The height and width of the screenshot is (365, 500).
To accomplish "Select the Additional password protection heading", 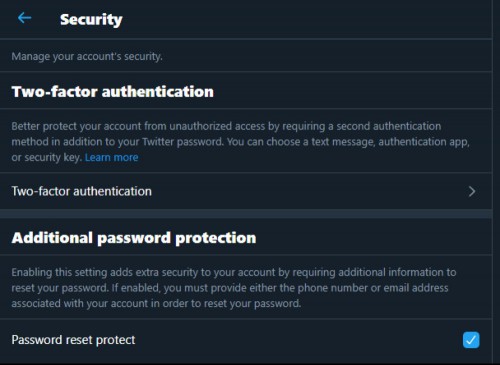I will [134, 238].
